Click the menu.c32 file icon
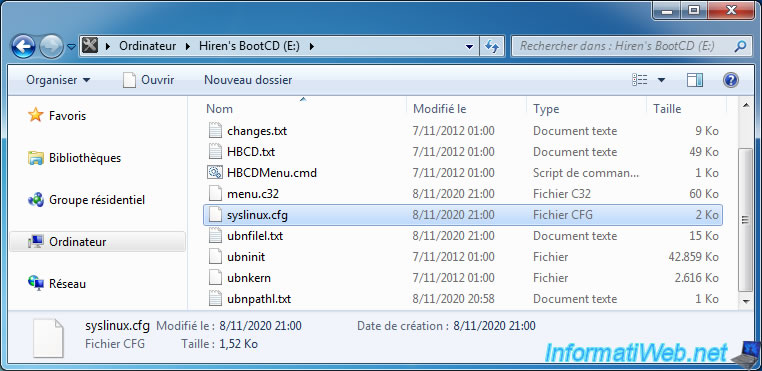Screen dimensions: 762x371 click(215, 194)
